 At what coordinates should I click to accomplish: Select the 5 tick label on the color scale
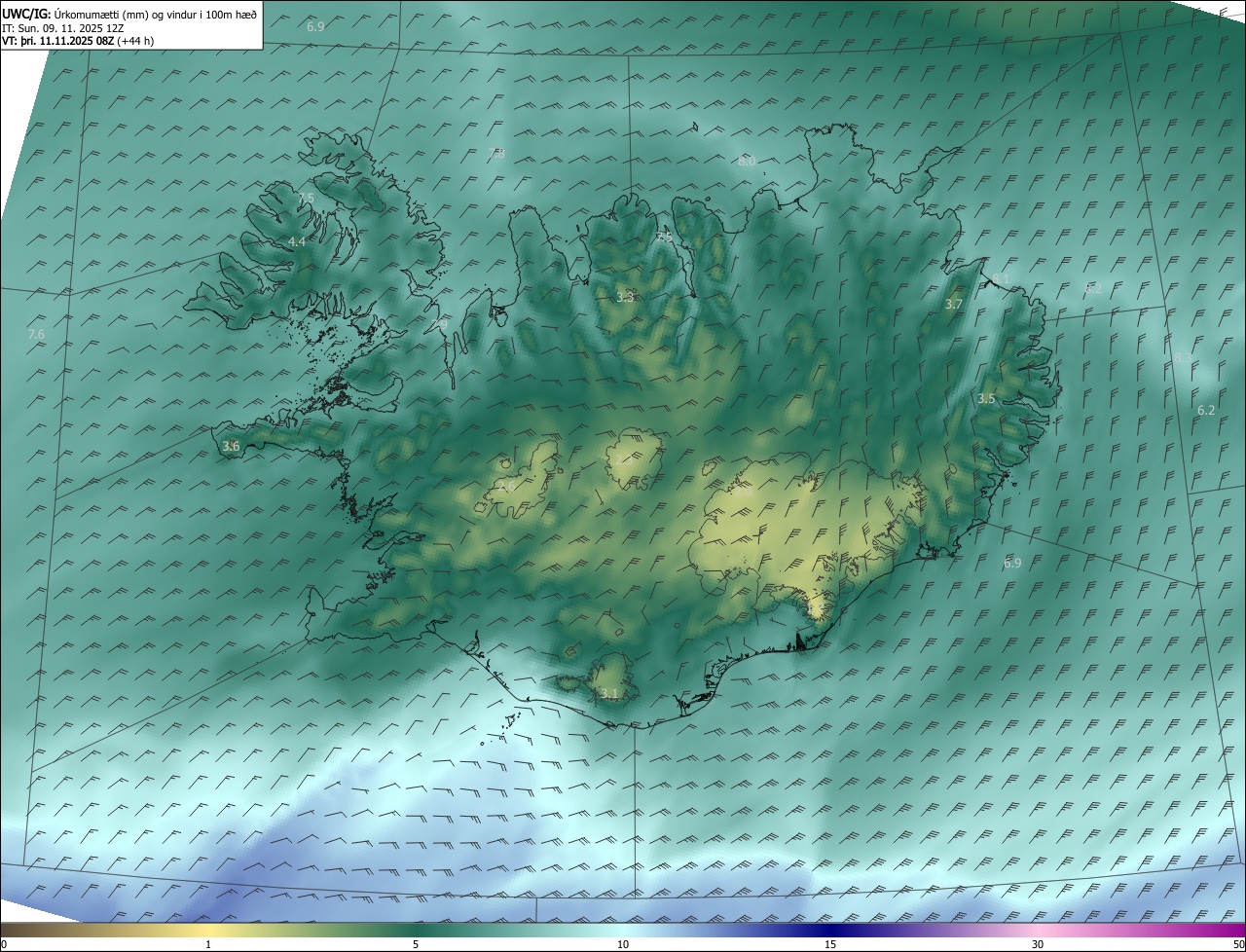[416, 944]
